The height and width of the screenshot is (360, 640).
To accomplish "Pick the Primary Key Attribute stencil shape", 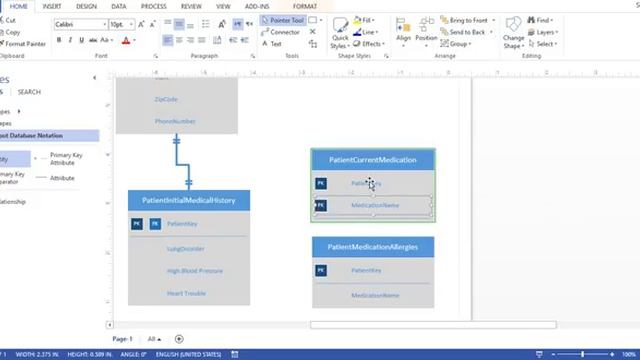I will 59,159.
